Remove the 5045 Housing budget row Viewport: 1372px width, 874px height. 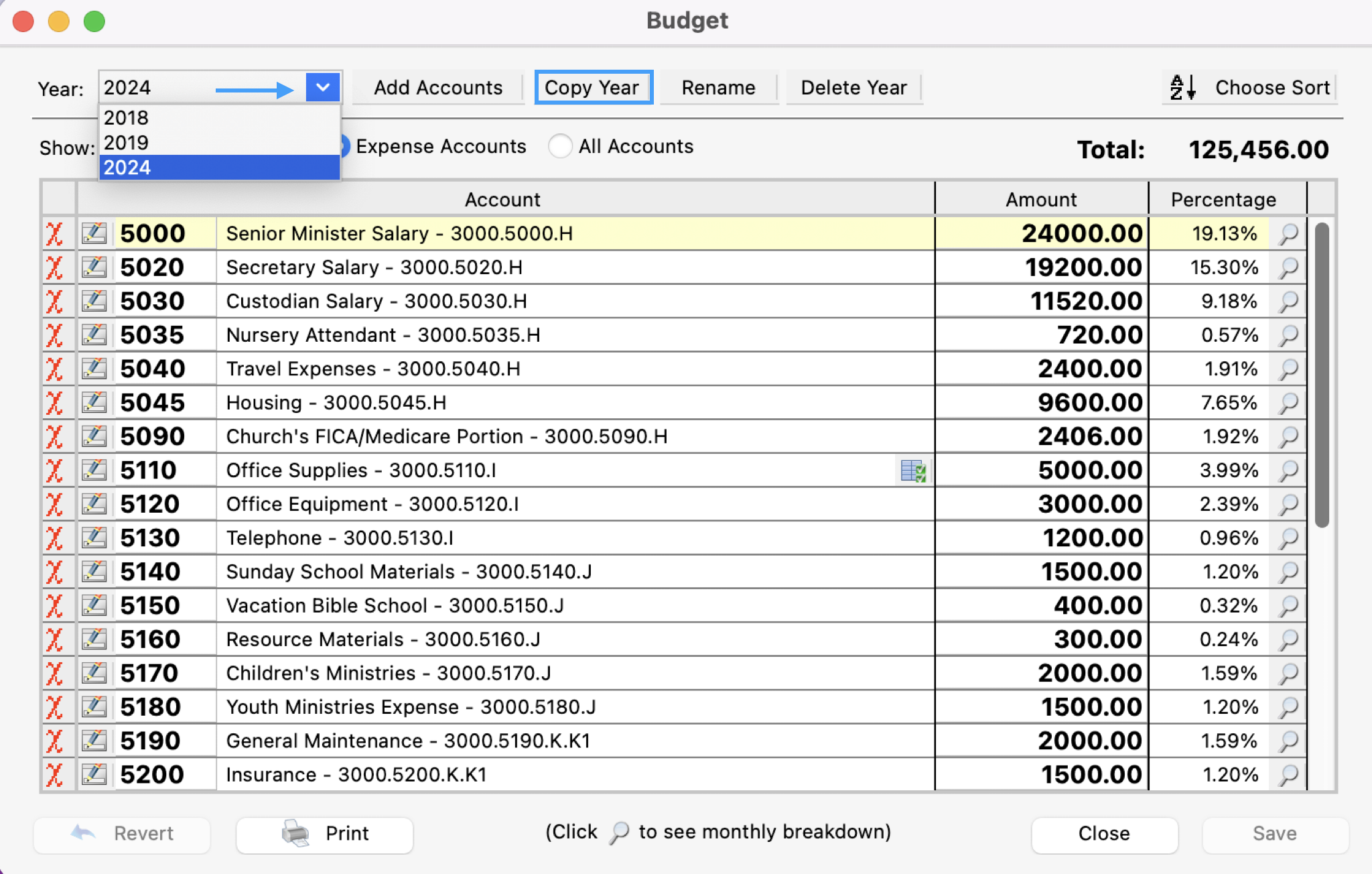tap(54, 403)
